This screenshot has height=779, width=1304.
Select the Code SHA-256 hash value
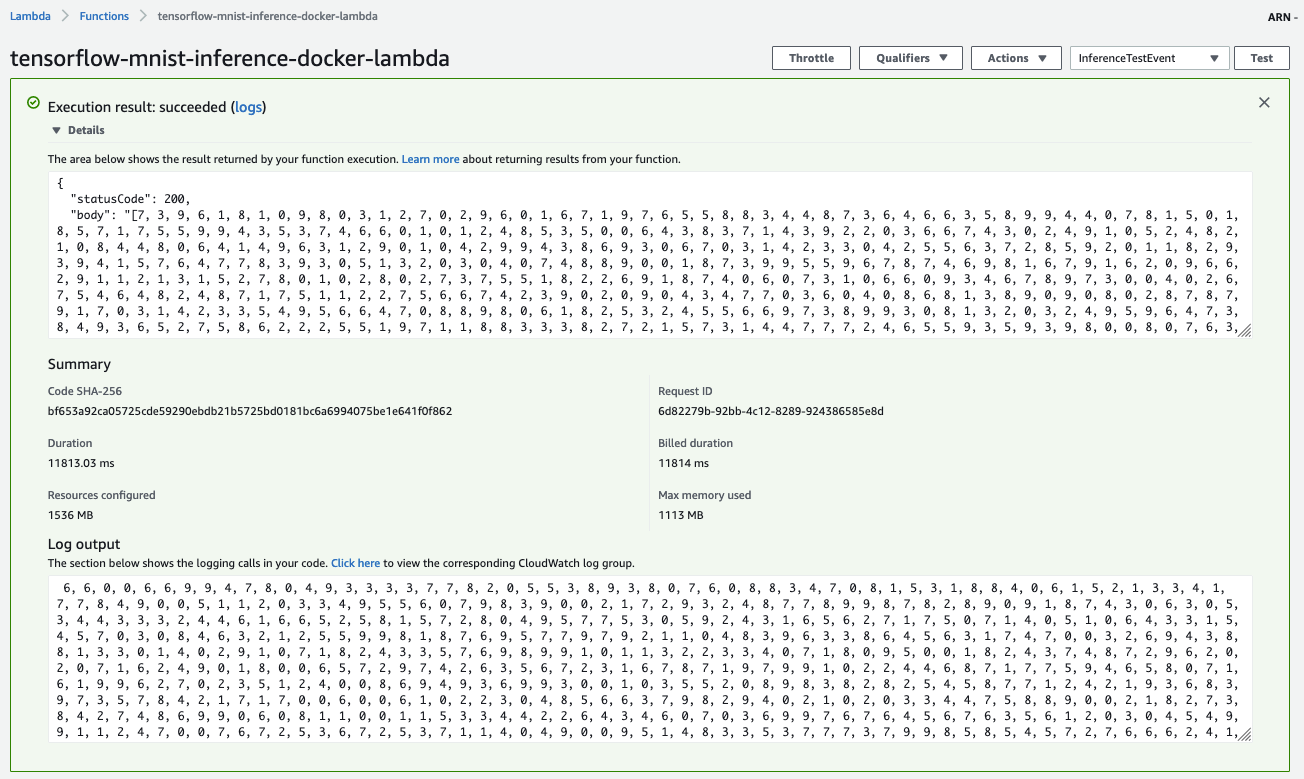tap(250, 411)
